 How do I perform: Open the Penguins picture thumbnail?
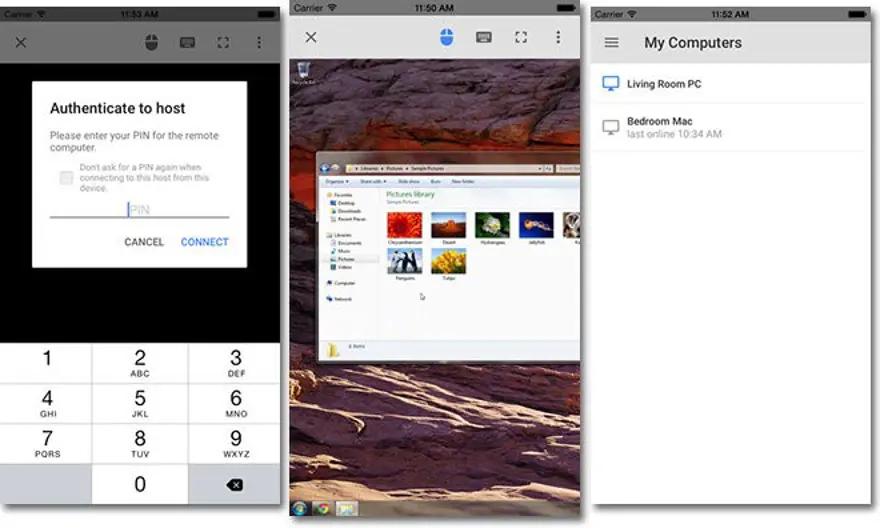(404, 262)
